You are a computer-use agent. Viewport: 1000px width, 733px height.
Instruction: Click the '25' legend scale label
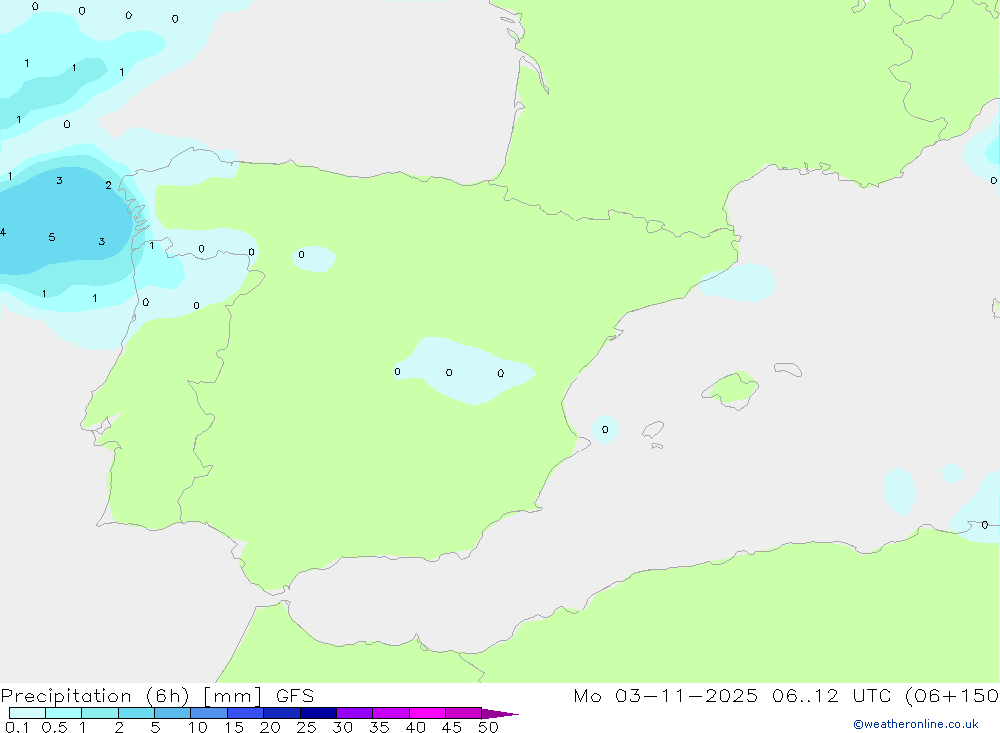tap(307, 727)
